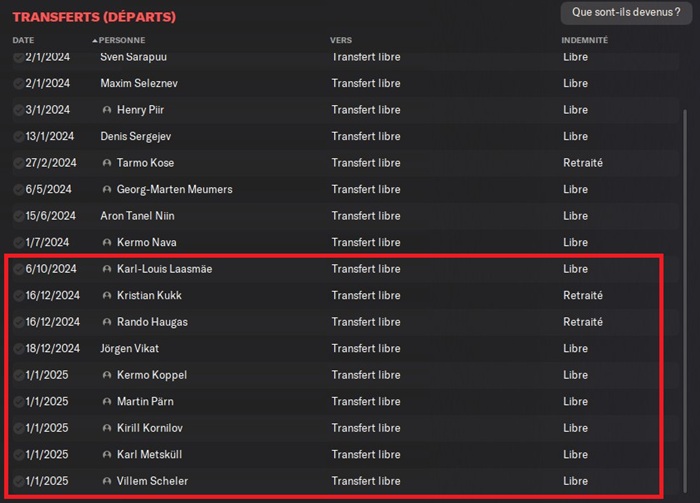Image resolution: width=700 pixels, height=503 pixels.
Task: Sort the transfers by the Date column
Action: point(23,40)
